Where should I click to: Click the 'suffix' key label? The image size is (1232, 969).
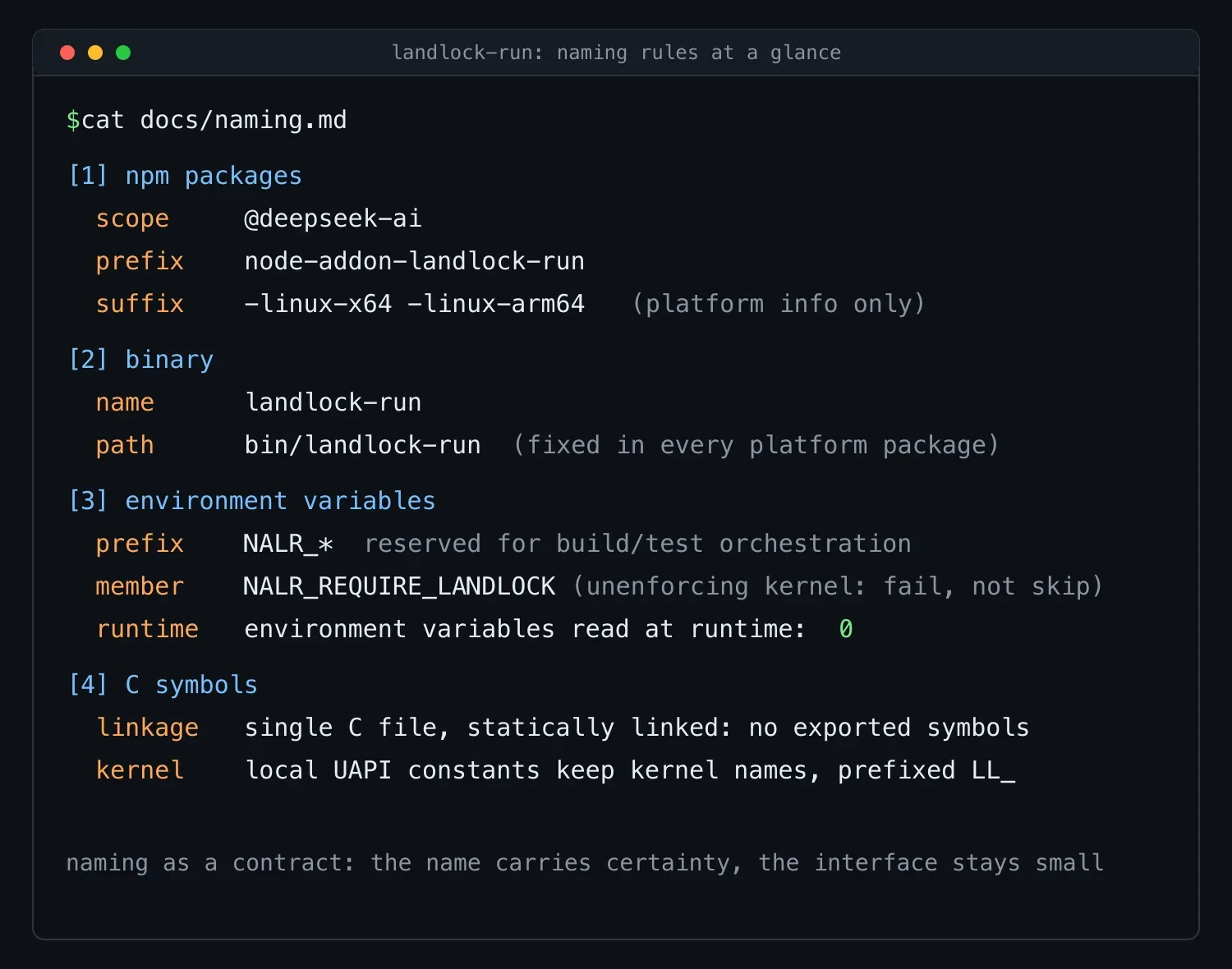coord(140,304)
